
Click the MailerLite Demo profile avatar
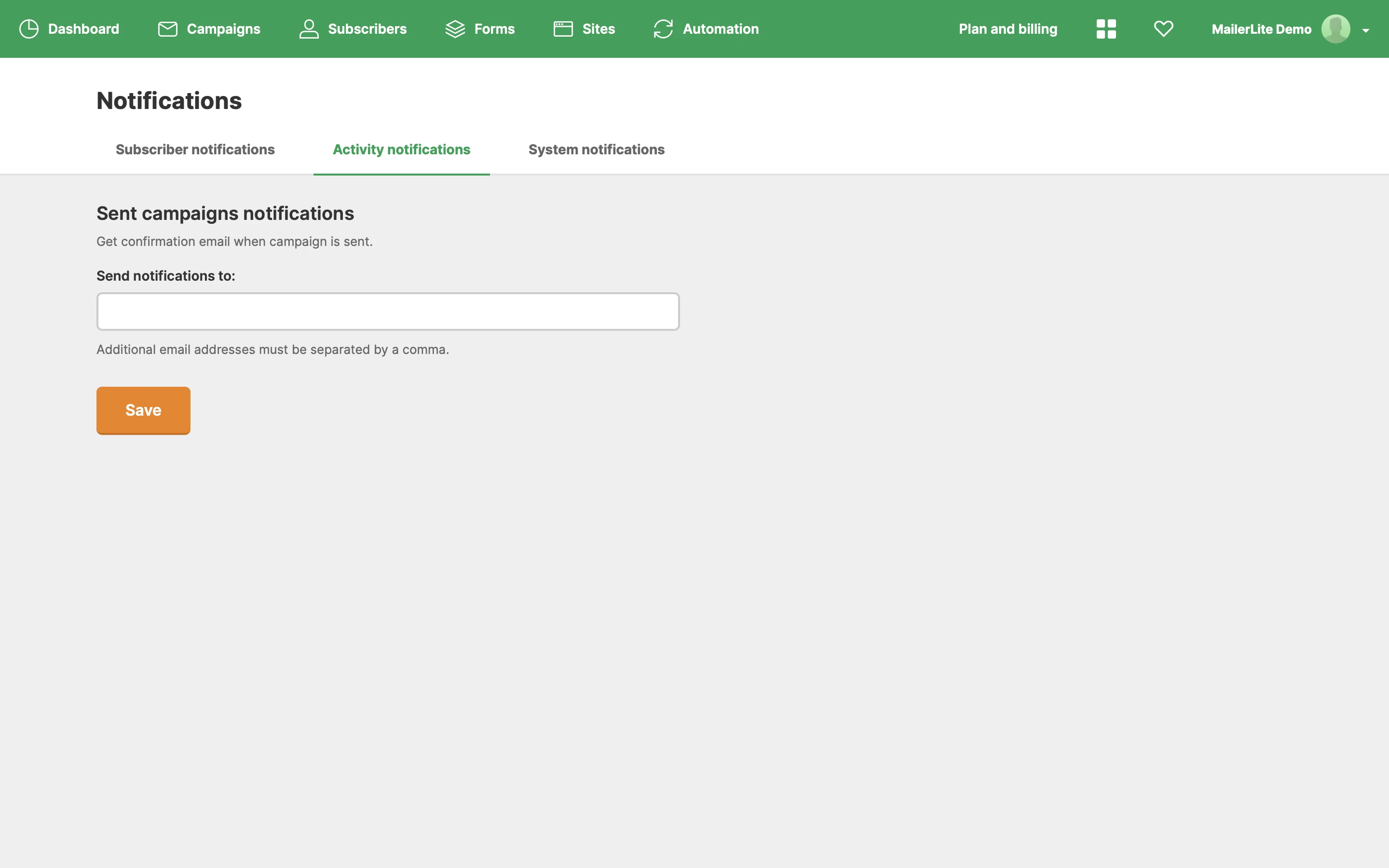[1335, 29]
